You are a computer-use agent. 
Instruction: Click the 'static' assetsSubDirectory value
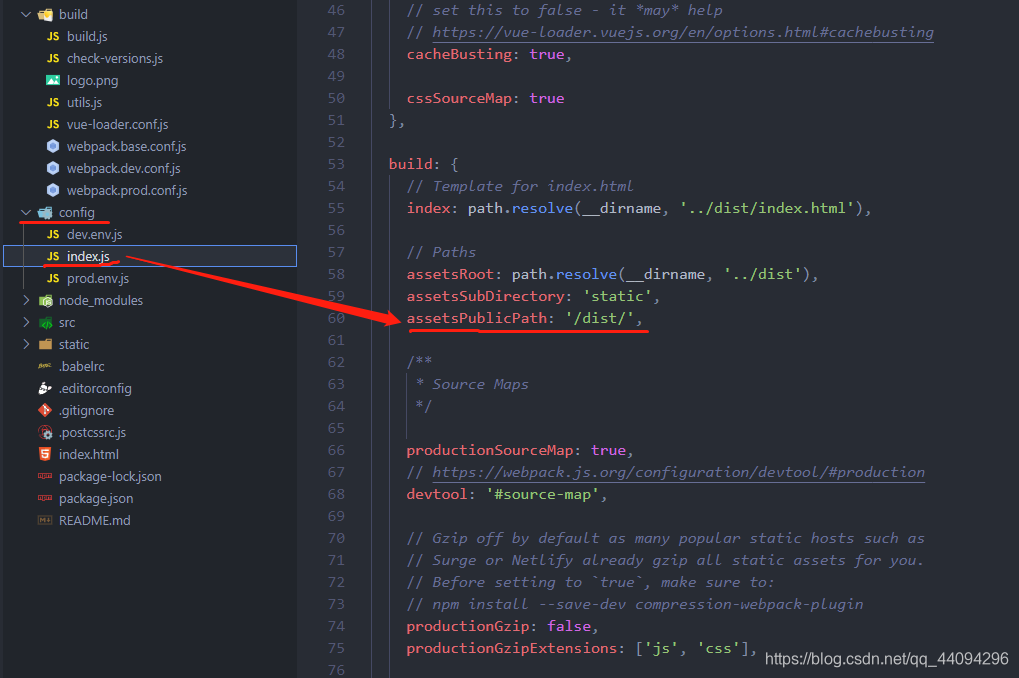(617, 296)
